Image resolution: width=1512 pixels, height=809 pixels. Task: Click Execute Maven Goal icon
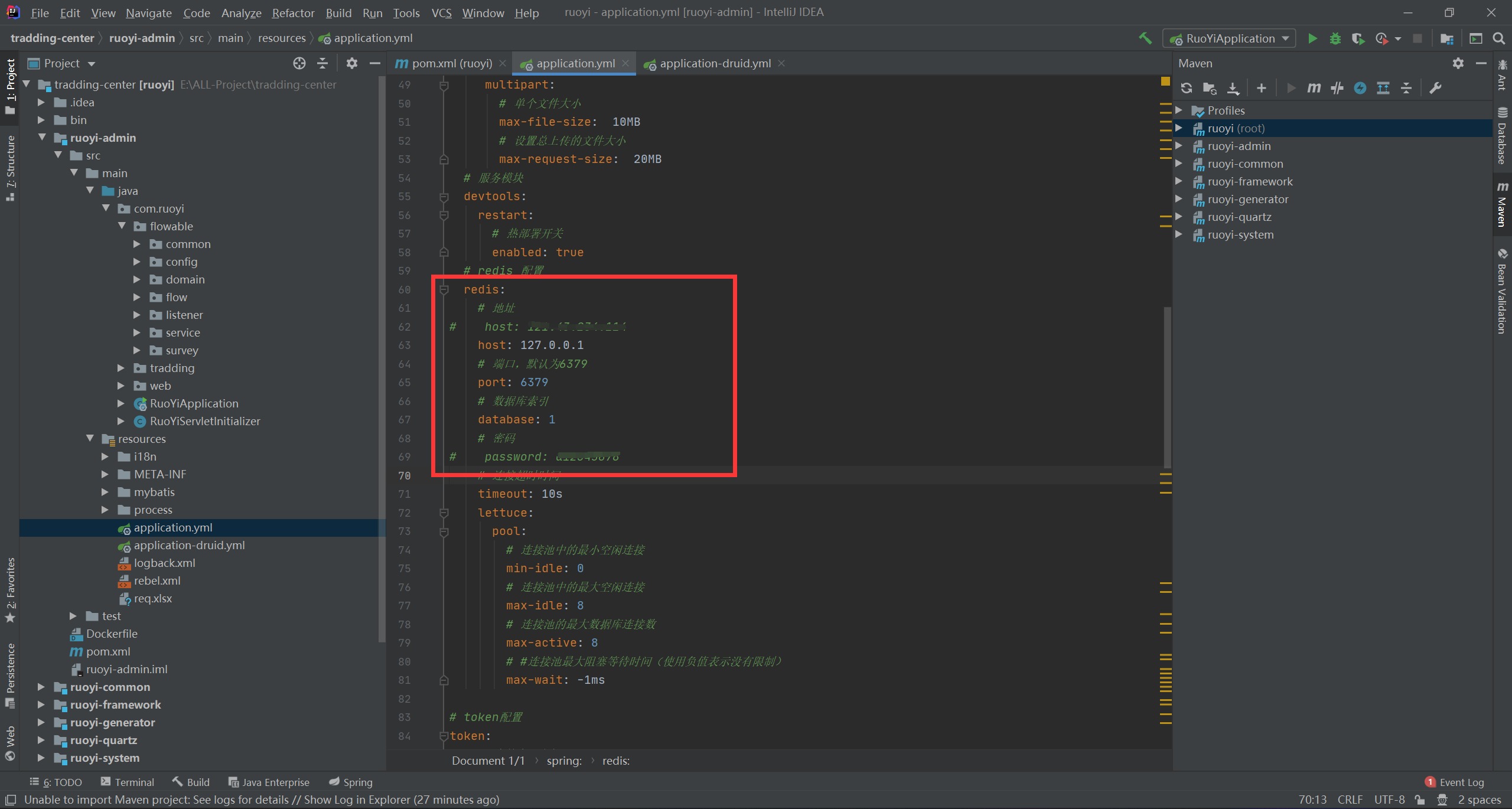(1314, 88)
